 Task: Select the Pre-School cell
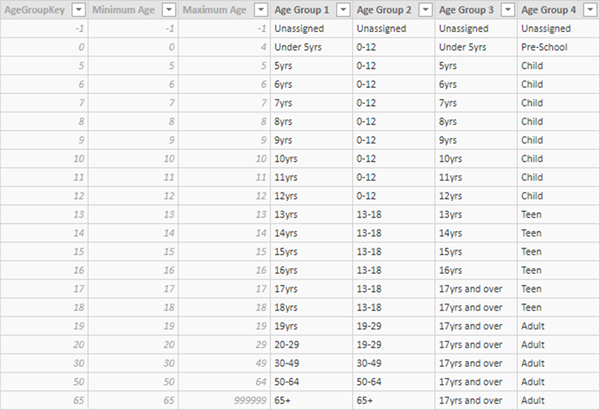coord(545,47)
